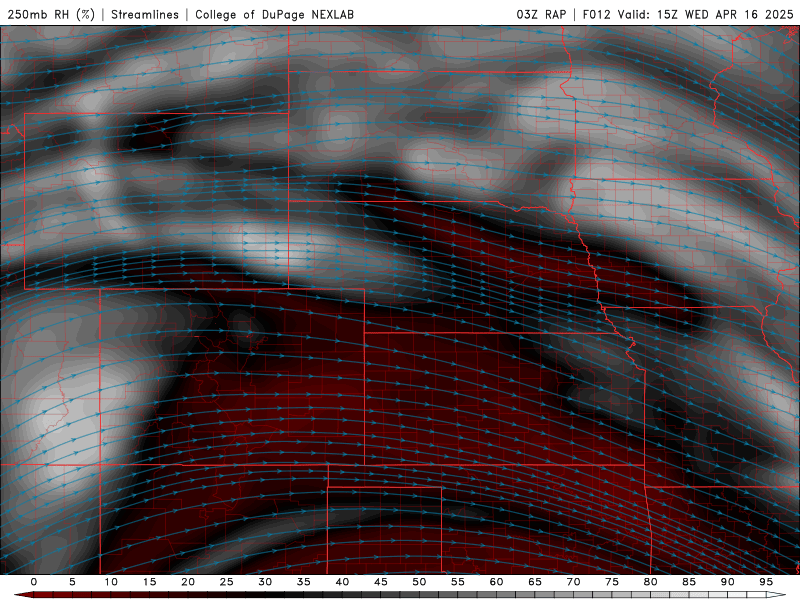Click the '55' value on the colorbar
Viewport: 800px width, 600px height.
coord(458,582)
